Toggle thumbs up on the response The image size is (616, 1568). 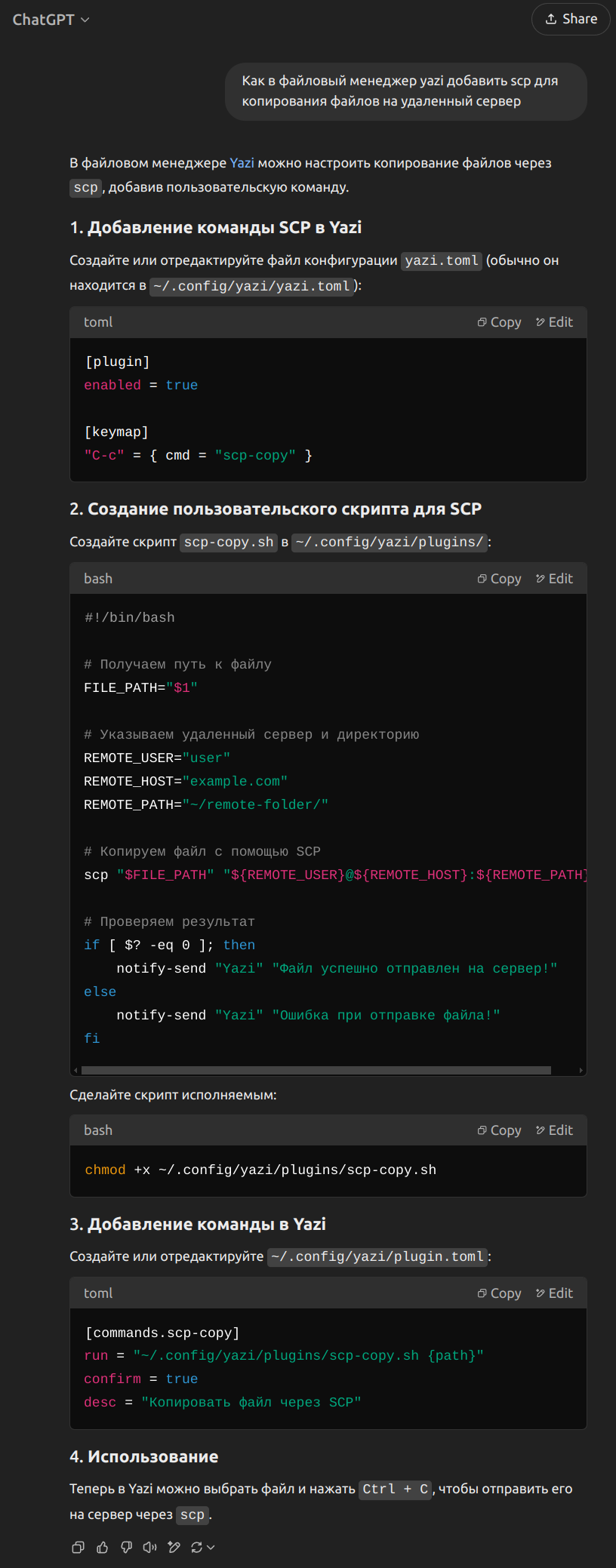102,1548
